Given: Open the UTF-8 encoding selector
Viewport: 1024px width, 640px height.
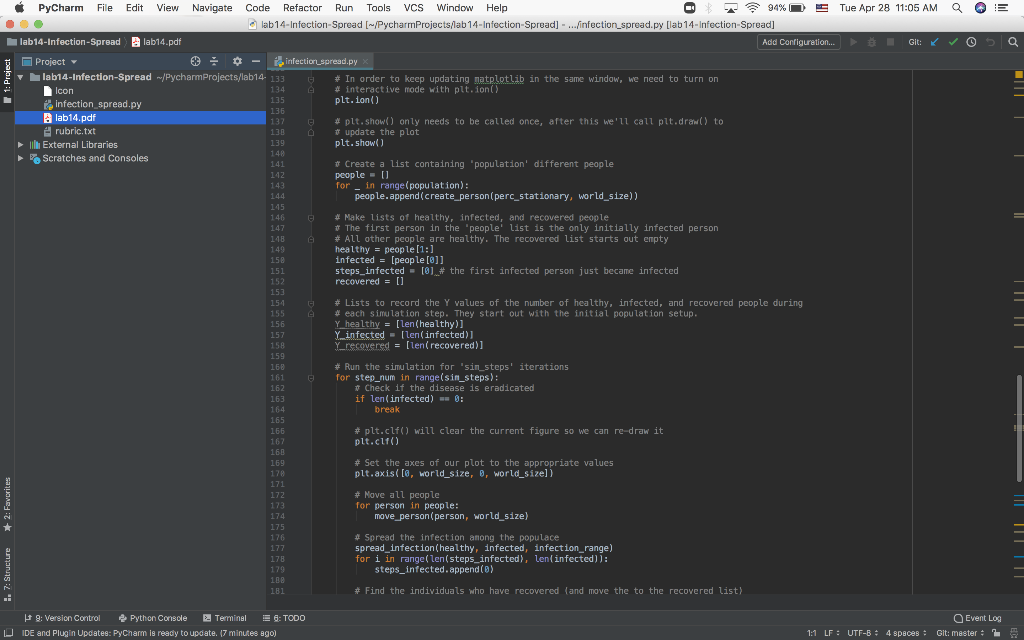Looking at the screenshot, I should click(x=863, y=633).
